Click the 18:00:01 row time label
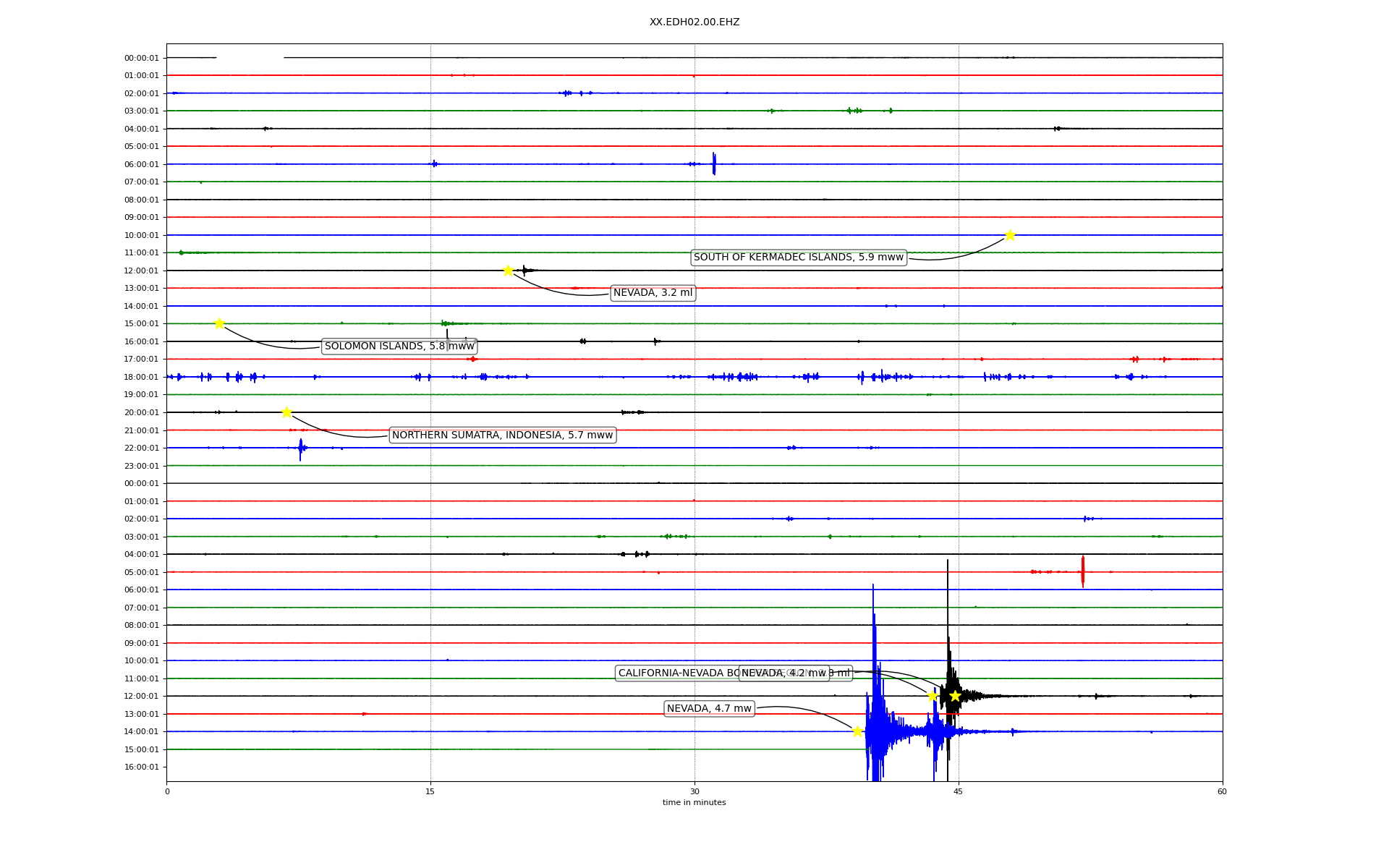The width and height of the screenshot is (1389, 868). pos(141,377)
